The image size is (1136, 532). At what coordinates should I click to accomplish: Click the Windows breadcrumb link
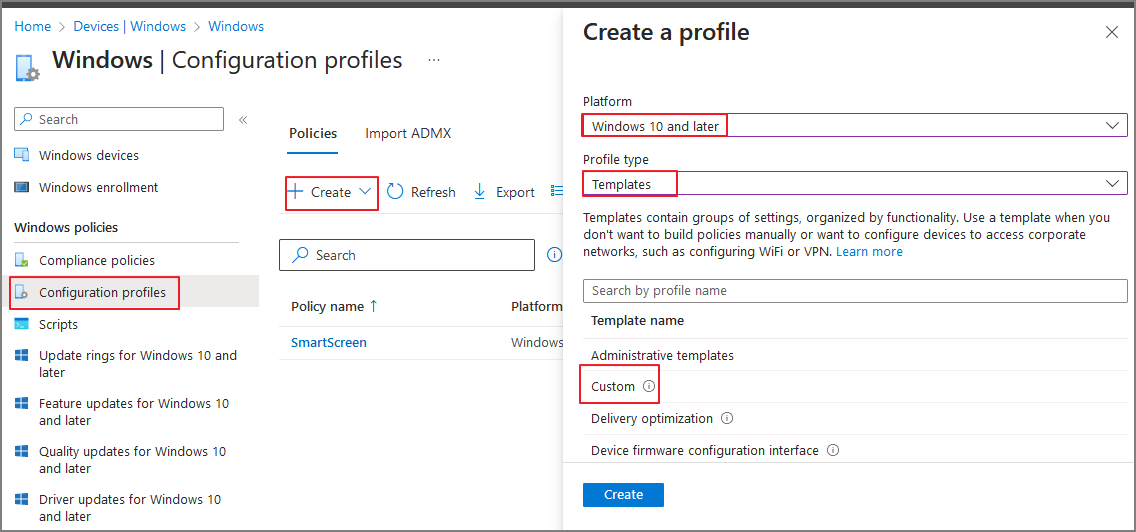tap(236, 26)
